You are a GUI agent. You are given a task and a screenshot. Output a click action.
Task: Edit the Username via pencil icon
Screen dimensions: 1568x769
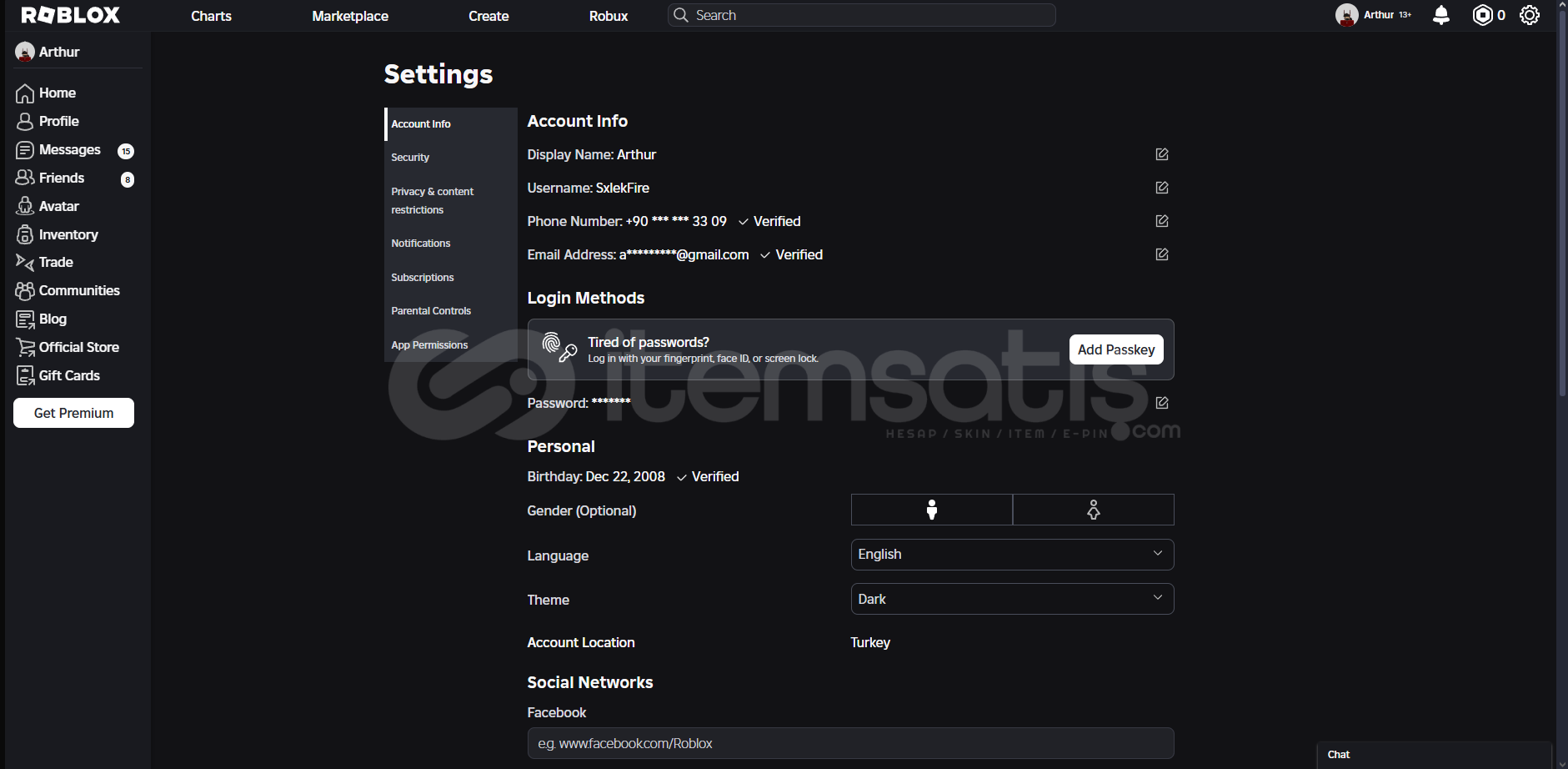(x=1162, y=188)
